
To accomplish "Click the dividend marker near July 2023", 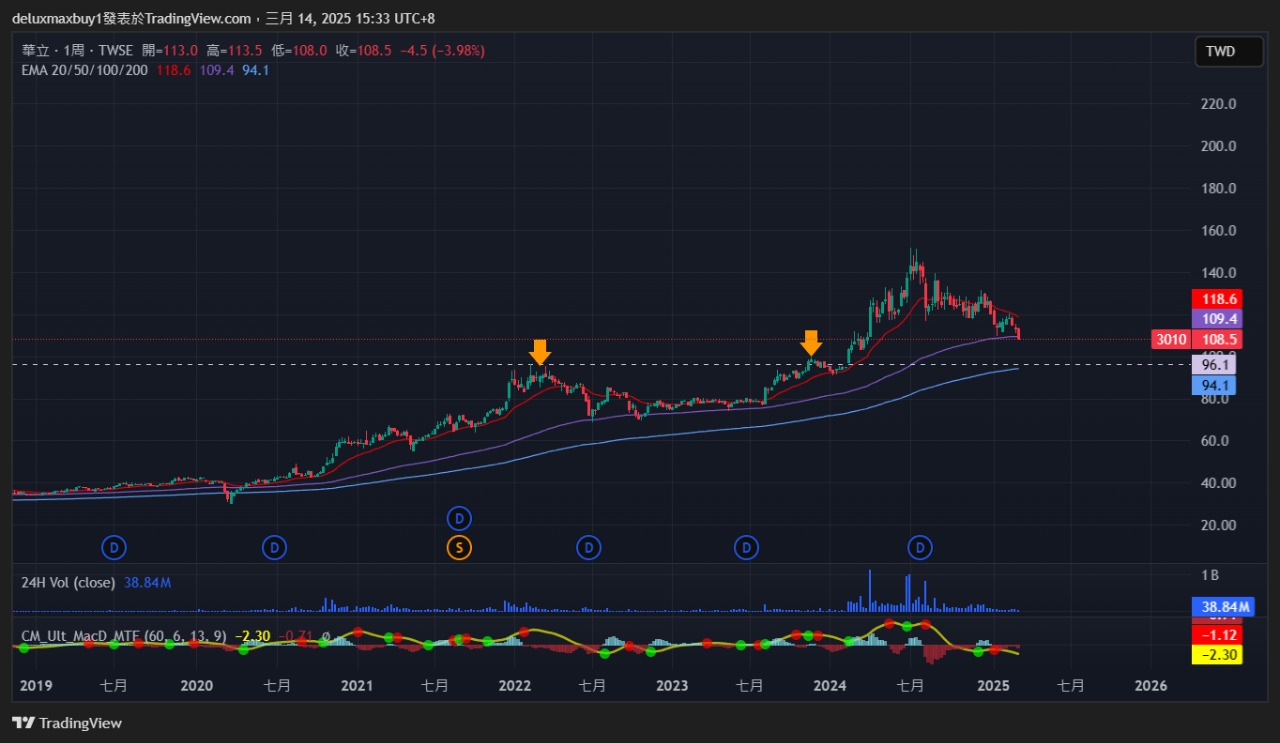I will (x=746, y=547).
